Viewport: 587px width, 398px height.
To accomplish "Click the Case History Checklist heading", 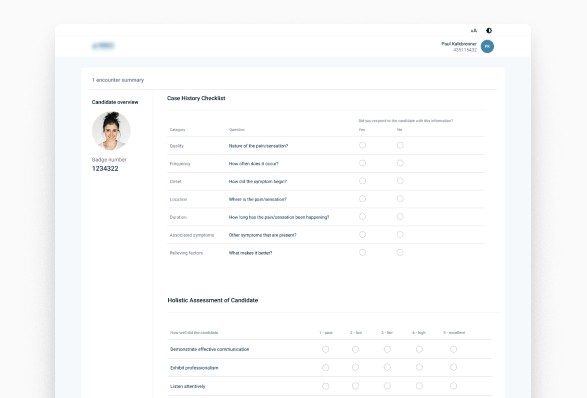I will tap(196, 98).
